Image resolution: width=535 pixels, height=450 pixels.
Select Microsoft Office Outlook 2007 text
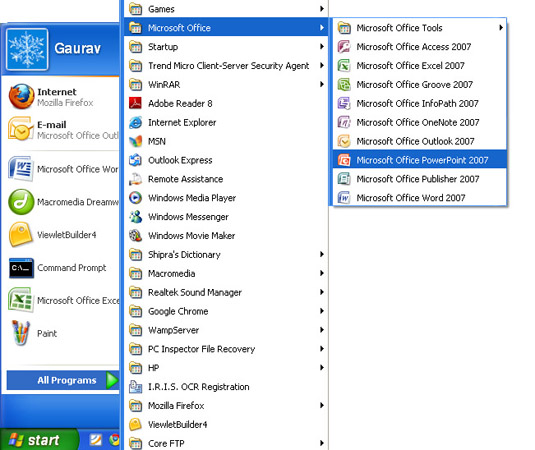click(x=415, y=141)
